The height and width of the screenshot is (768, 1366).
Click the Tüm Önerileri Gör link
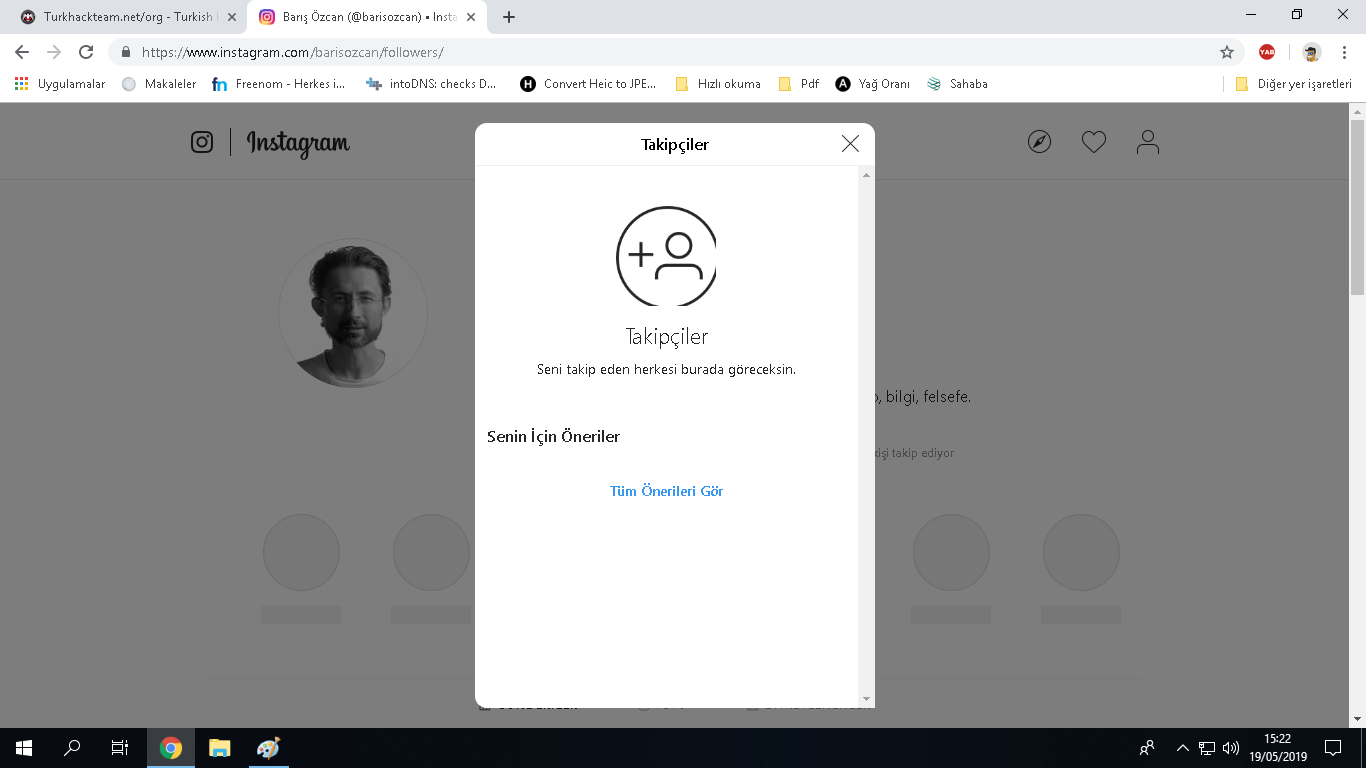click(x=666, y=491)
